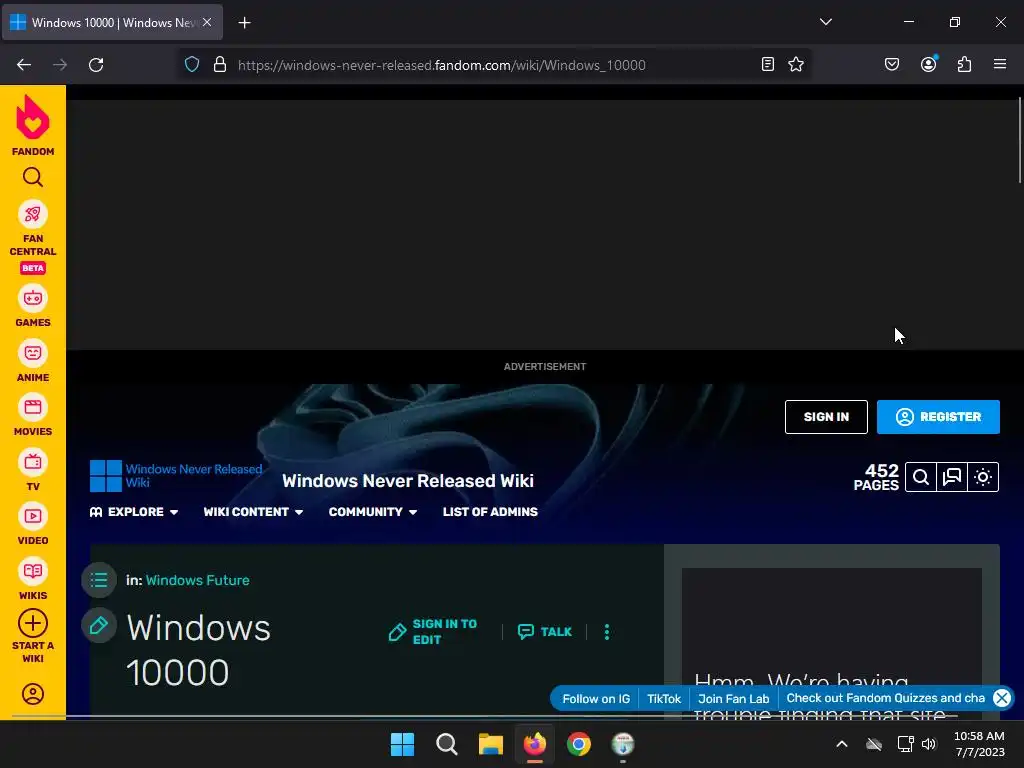Open the Talk page
The width and height of the screenshot is (1024, 768).
click(545, 632)
